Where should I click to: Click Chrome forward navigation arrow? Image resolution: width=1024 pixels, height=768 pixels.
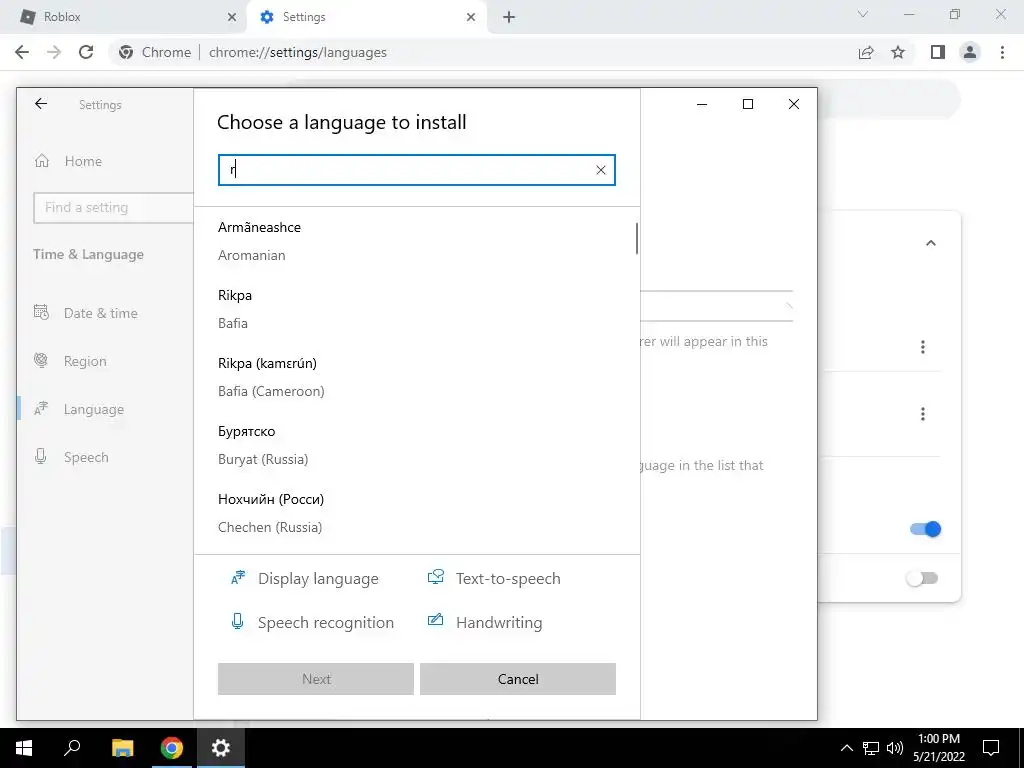point(54,52)
